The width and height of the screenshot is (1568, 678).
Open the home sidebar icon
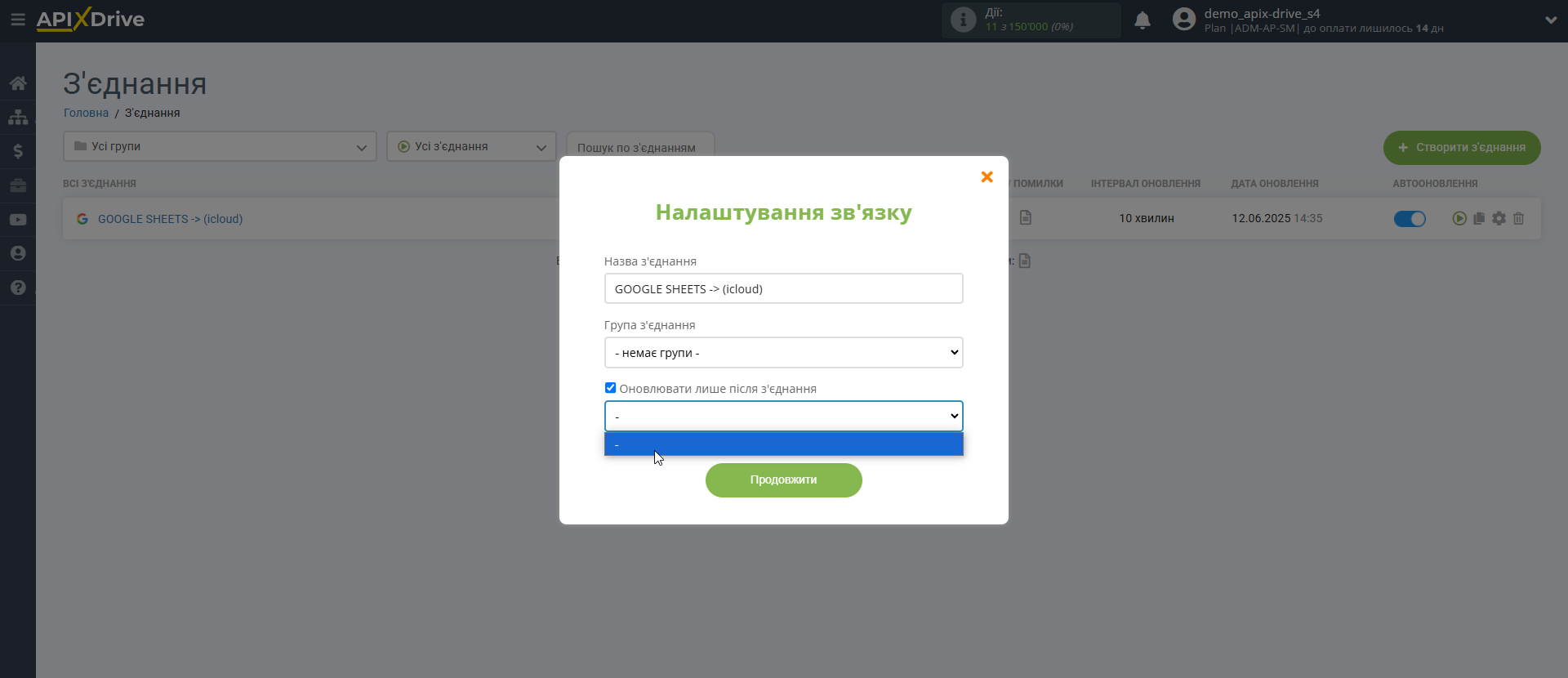pyautogui.click(x=18, y=83)
